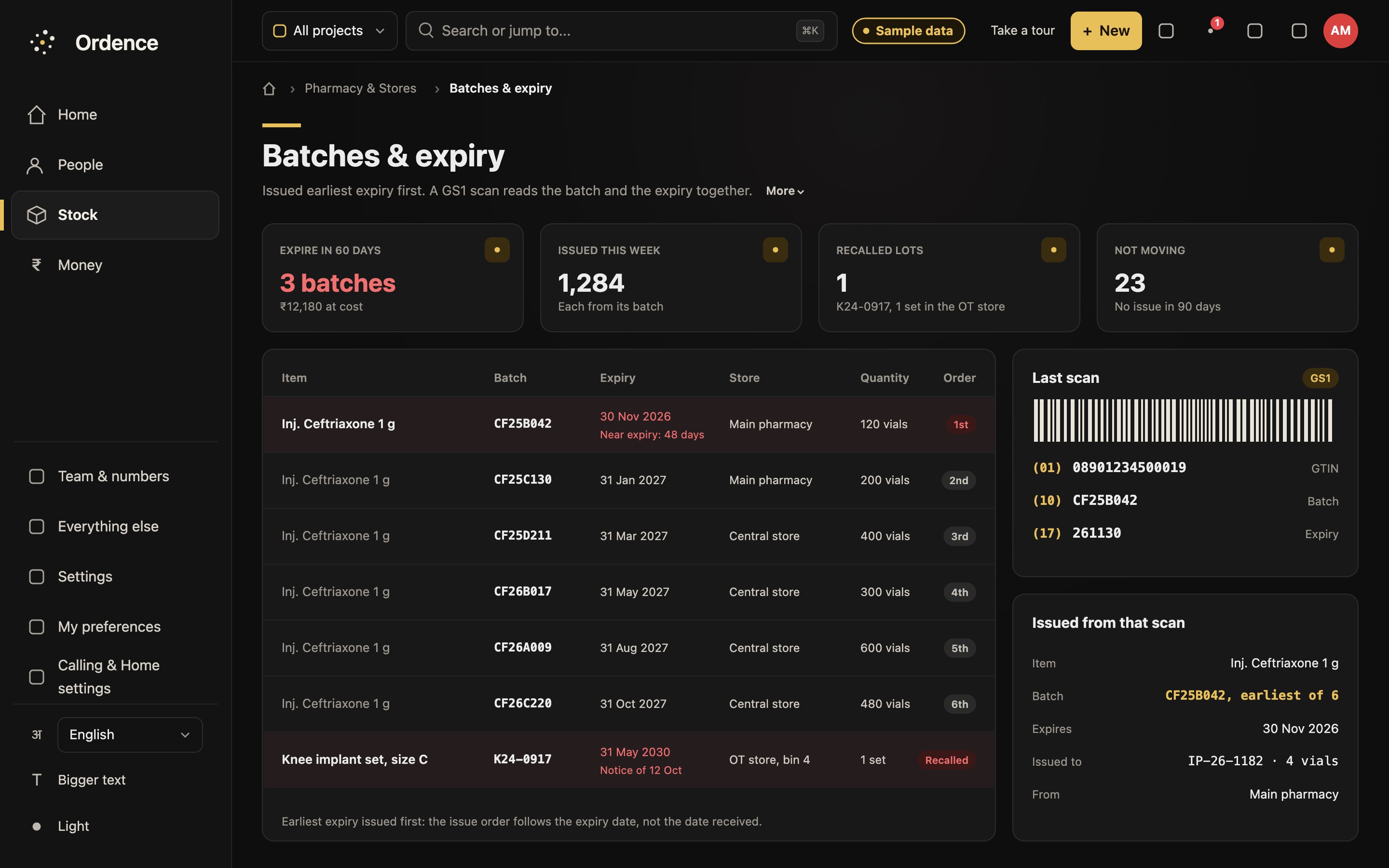Open Pharmacy & Stores breadcrumb
This screenshot has height=868, width=1389.
click(360, 88)
